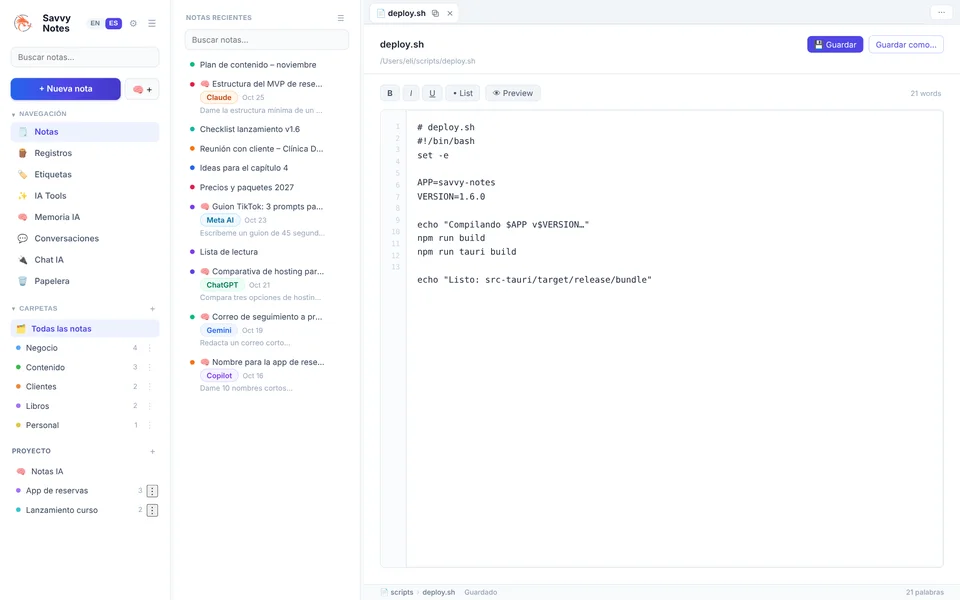Add a new project in Proyecto
960x600 pixels.
[x=152, y=451]
